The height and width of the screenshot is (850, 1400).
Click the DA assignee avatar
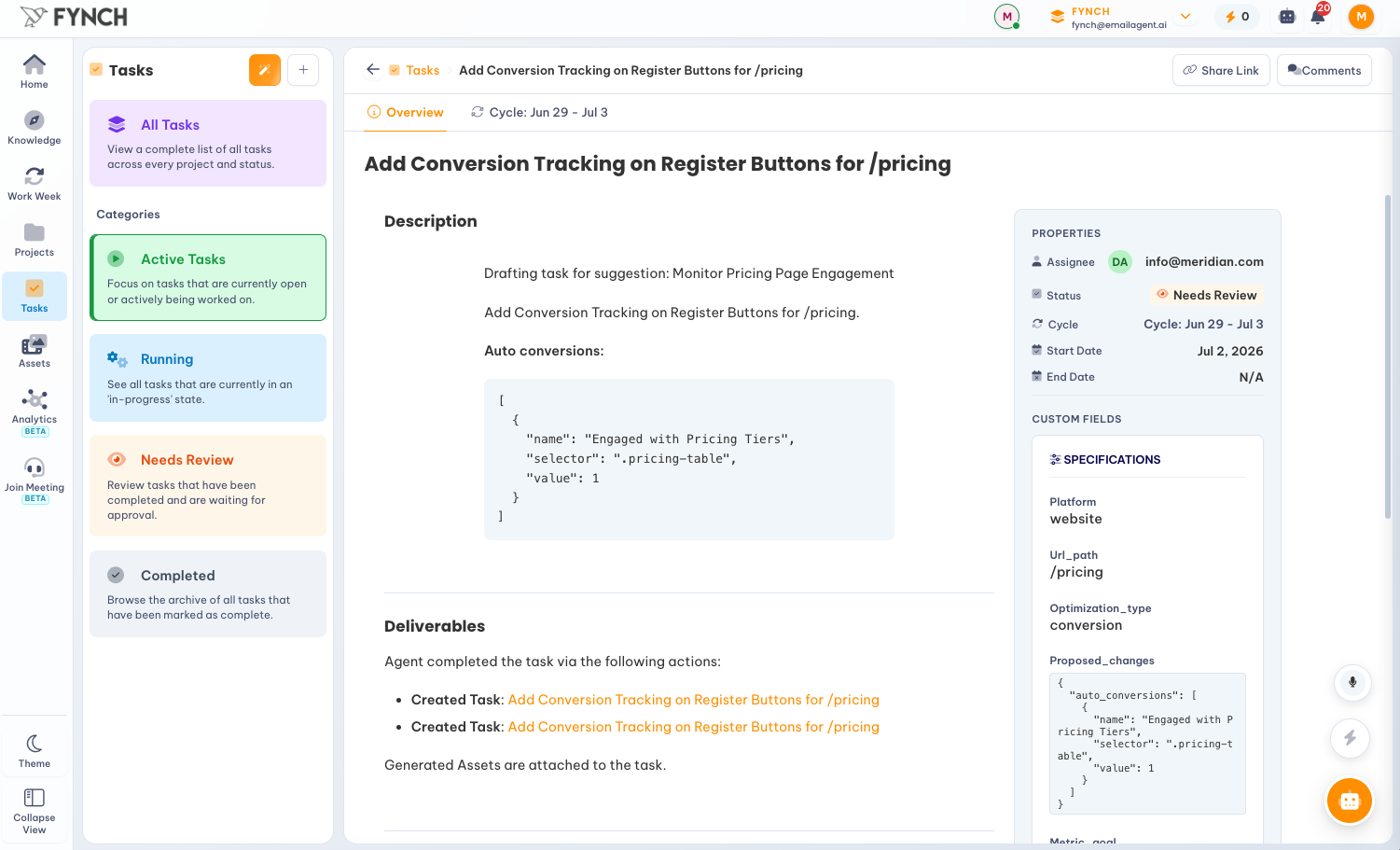[1120, 262]
